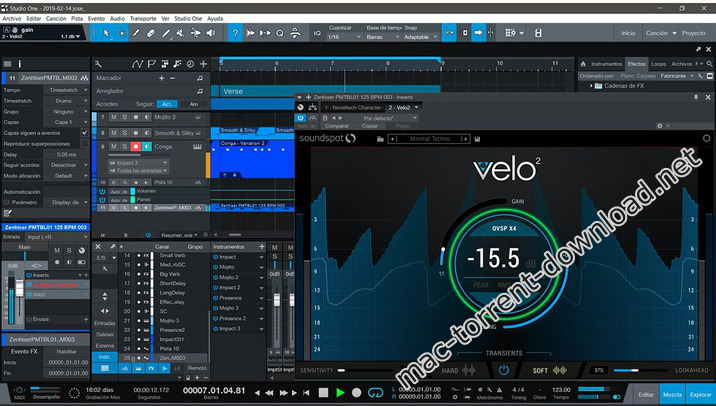Toggle record arm on Conga track
The image size is (716, 406).
tap(136, 147)
